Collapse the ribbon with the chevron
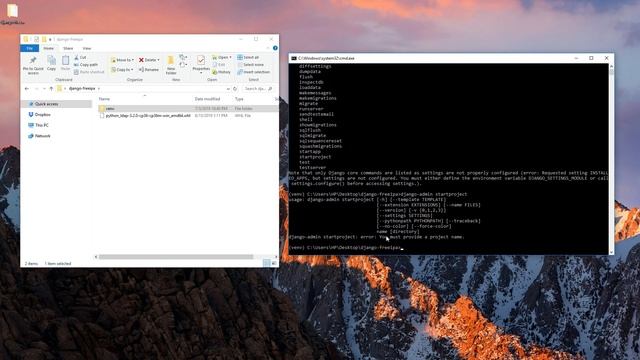640x360 pixels. click(x=268, y=48)
